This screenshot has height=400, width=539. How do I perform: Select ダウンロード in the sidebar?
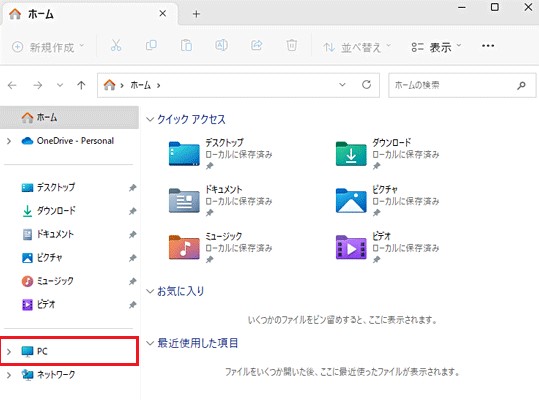[69, 211]
